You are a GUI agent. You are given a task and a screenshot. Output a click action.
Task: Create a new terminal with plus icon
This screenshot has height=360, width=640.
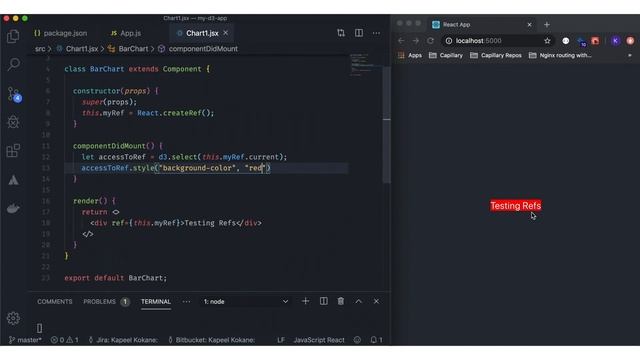(305, 301)
